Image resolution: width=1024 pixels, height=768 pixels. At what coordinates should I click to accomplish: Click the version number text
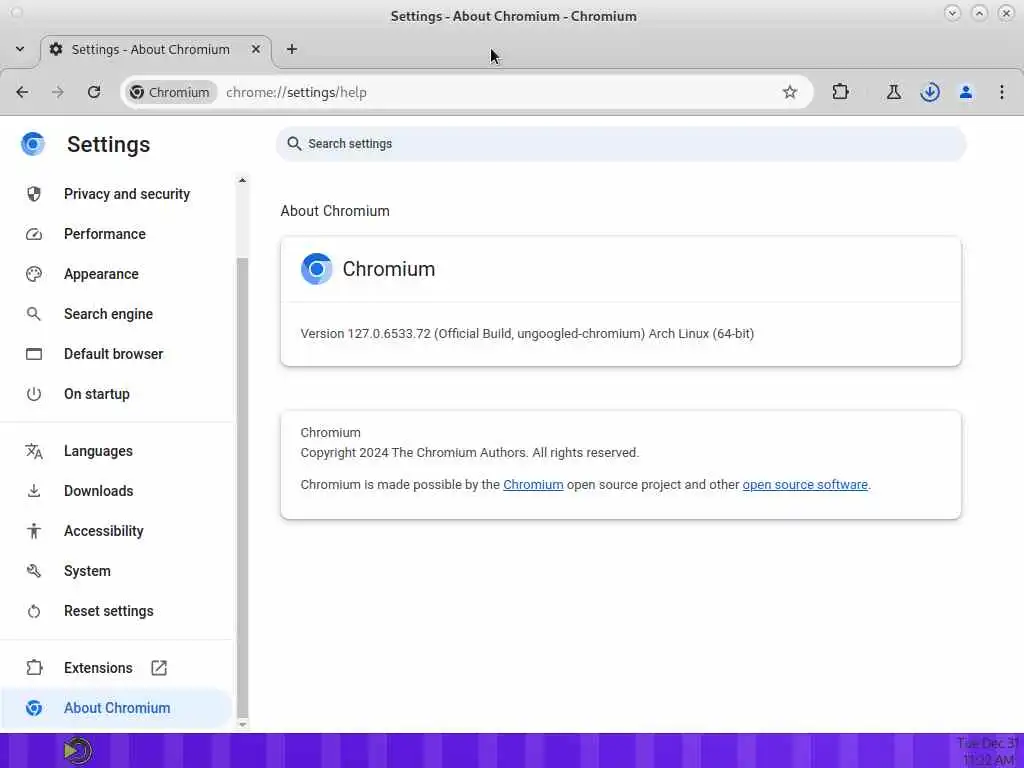[x=527, y=334]
